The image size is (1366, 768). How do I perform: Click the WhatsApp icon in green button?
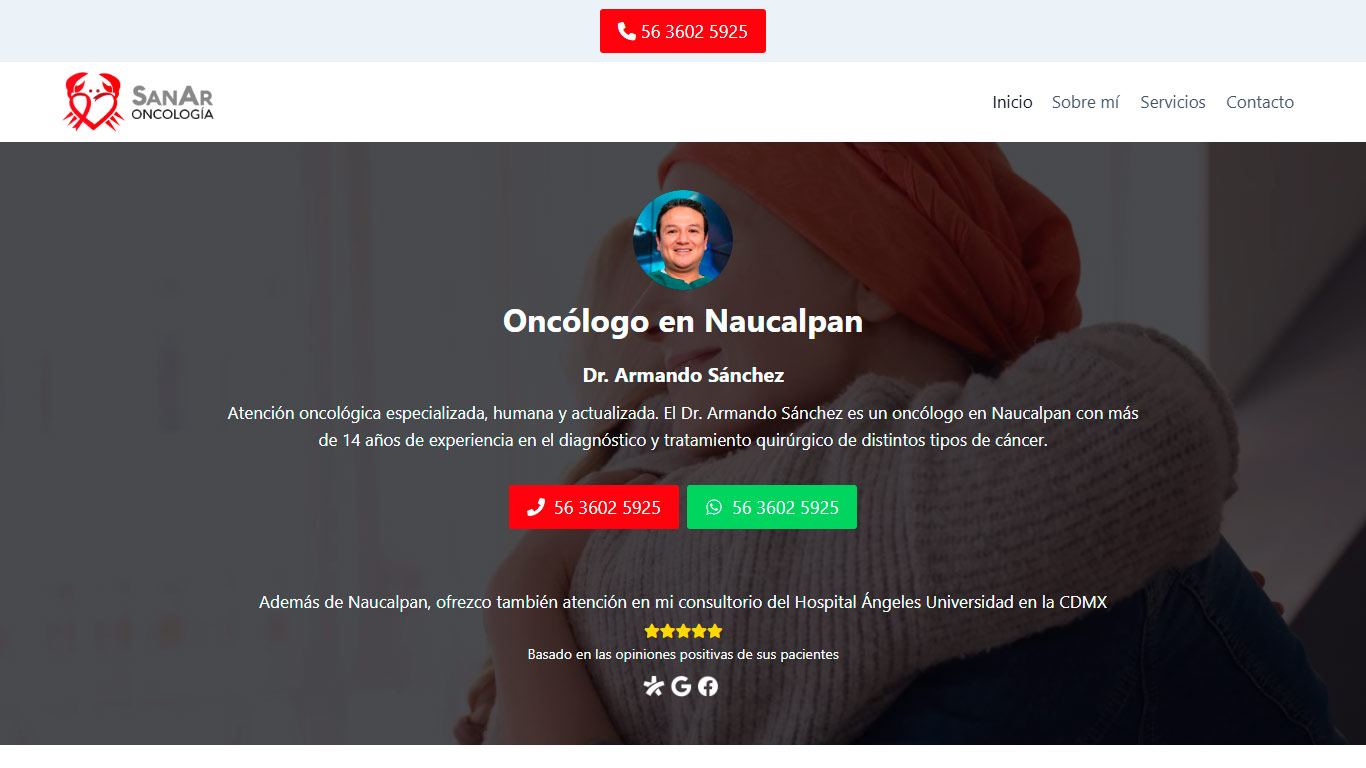(x=714, y=507)
